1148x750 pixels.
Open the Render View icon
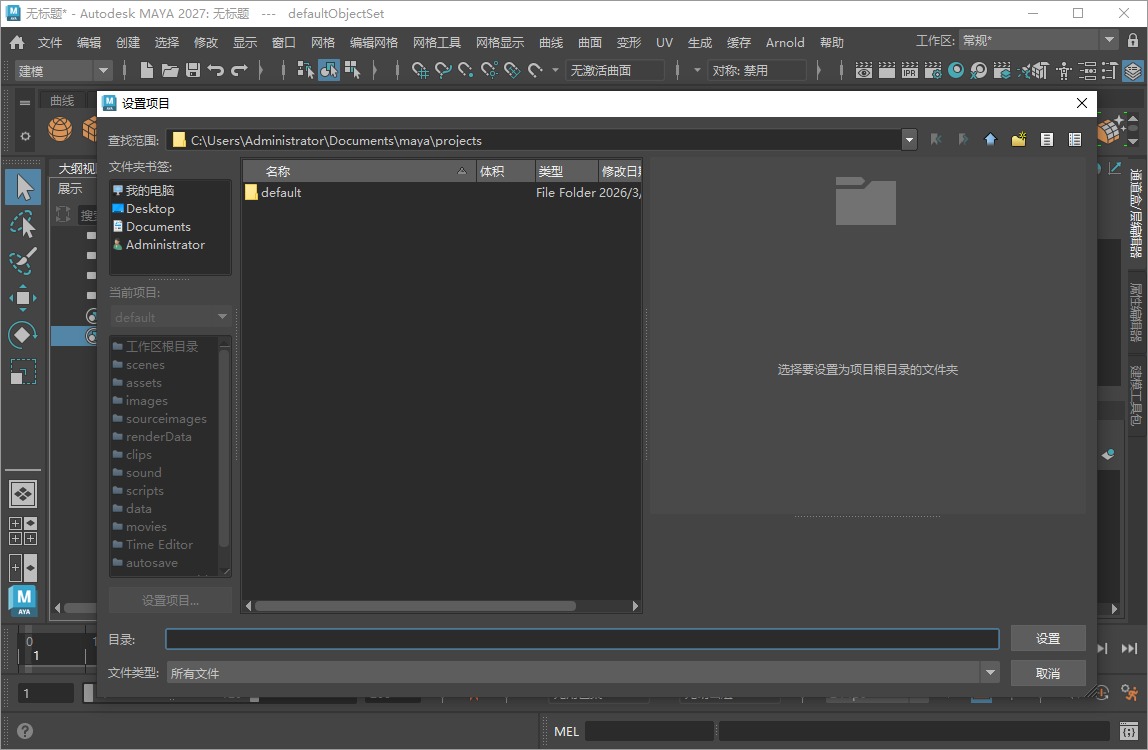tap(862, 70)
